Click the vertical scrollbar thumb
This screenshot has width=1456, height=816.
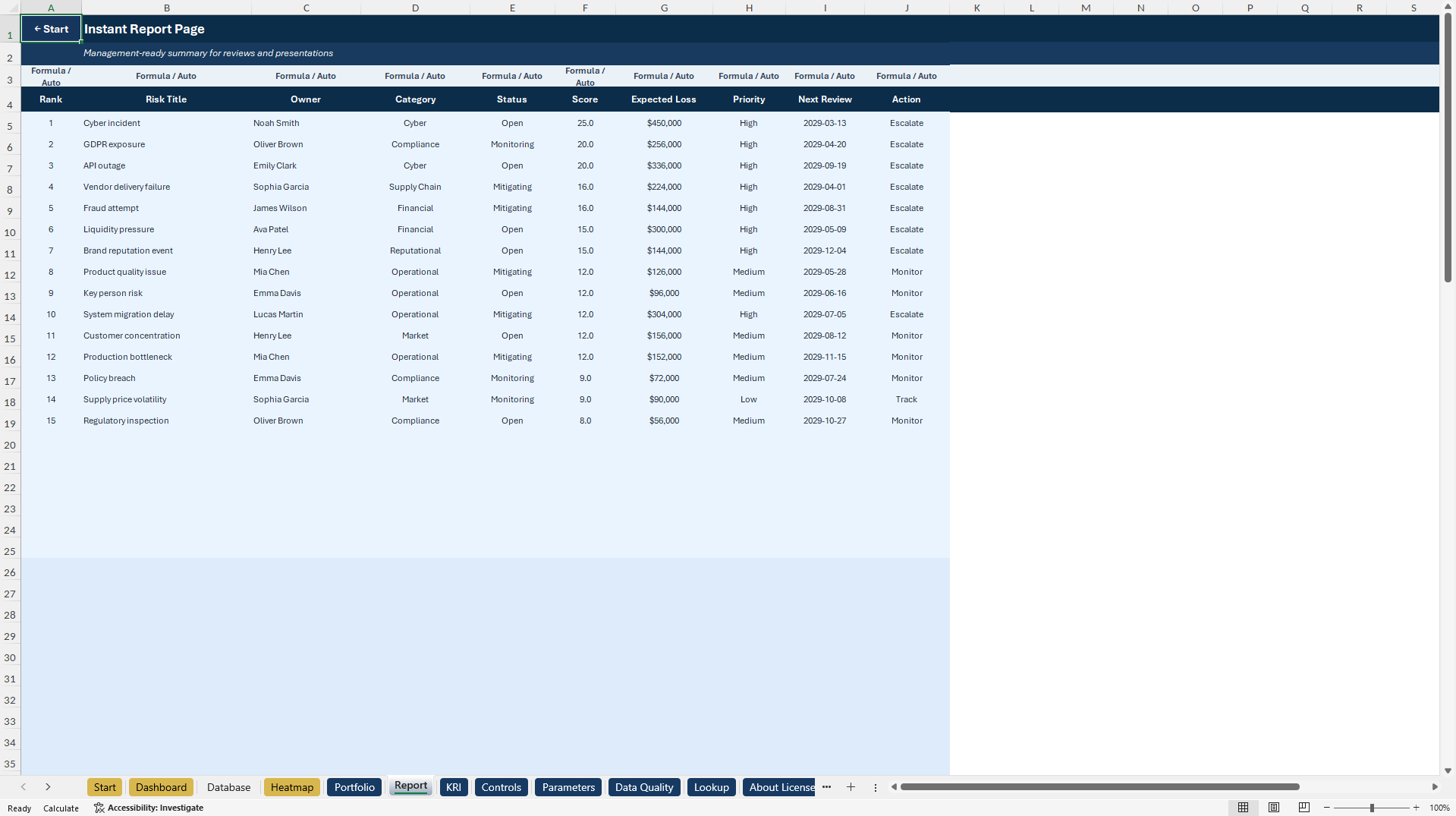(1448, 148)
